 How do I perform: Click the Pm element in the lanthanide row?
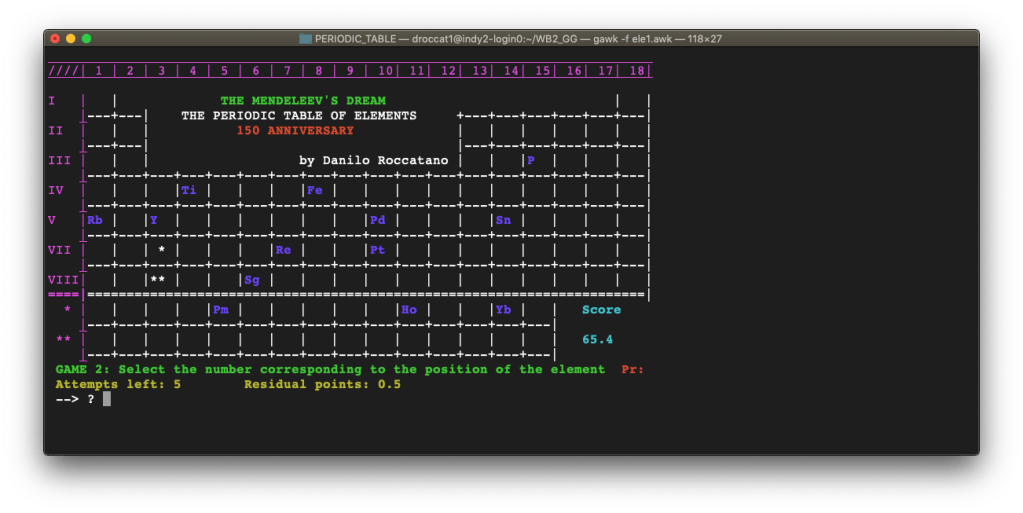click(220, 310)
